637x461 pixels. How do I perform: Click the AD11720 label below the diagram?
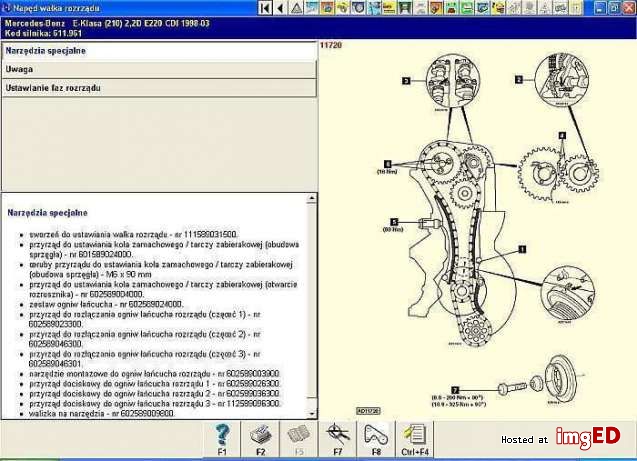click(368, 411)
